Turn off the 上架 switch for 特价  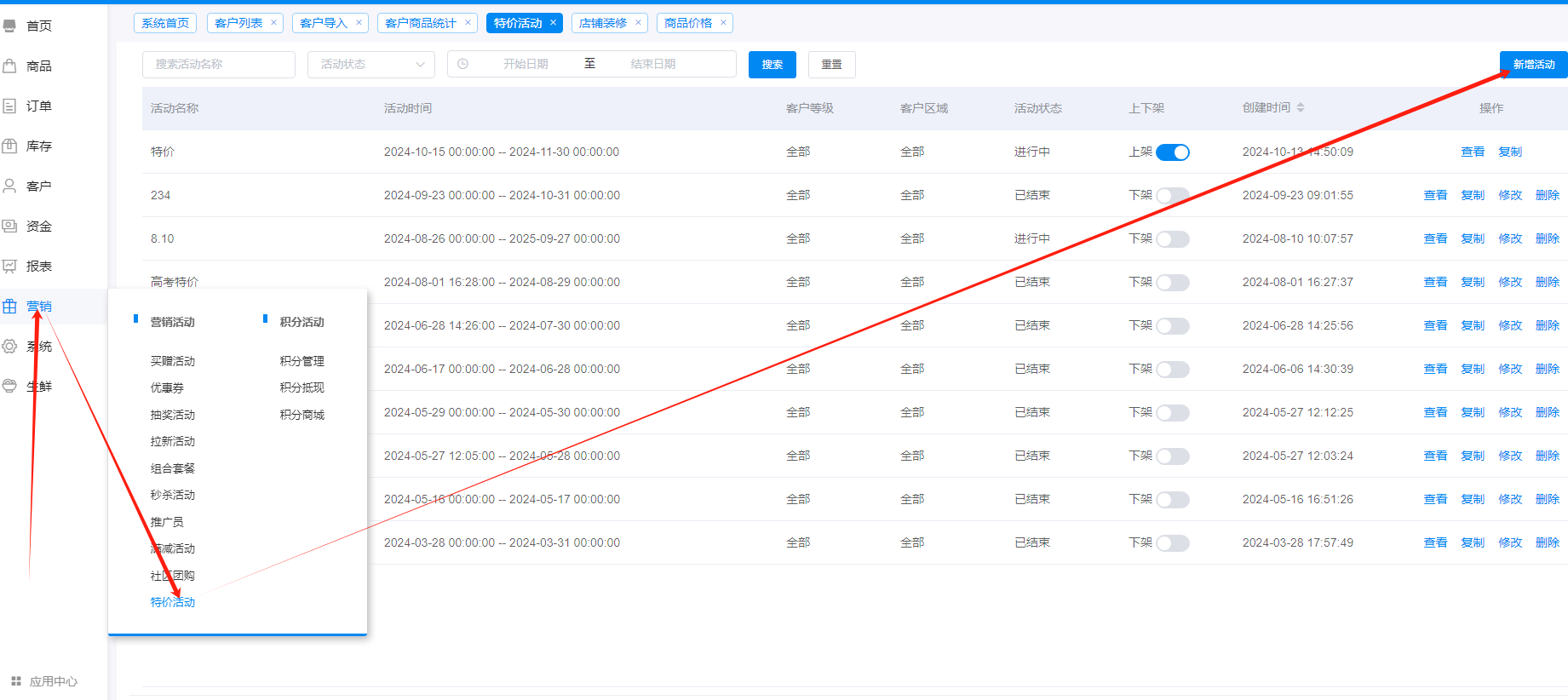pyautogui.click(x=1172, y=152)
